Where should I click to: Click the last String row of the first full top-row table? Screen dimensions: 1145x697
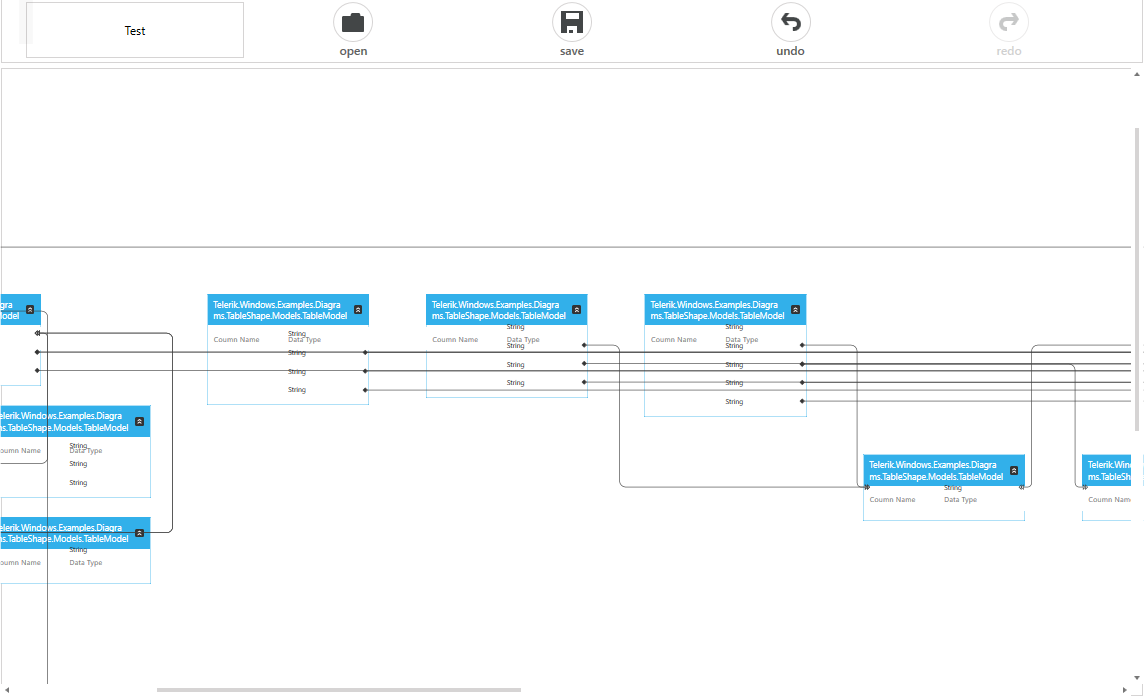(x=296, y=390)
